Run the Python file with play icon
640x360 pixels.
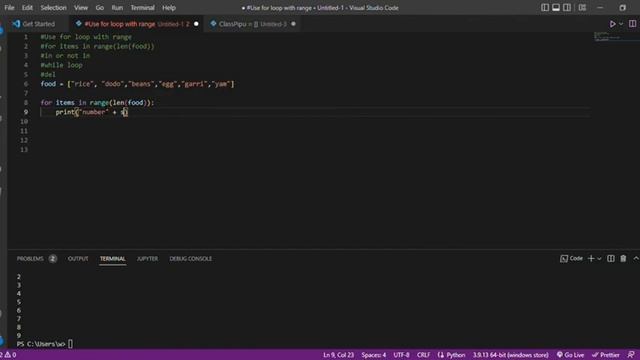point(612,24)
